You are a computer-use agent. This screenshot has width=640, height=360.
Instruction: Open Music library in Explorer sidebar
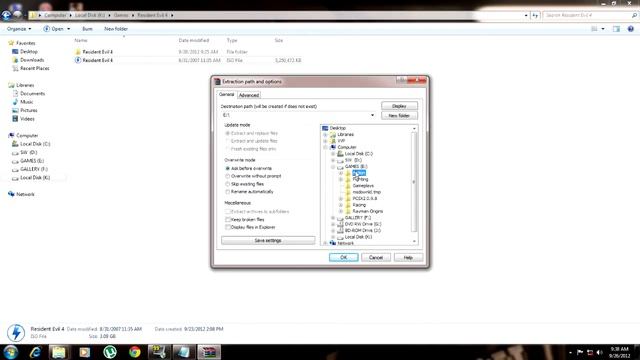(x=27, y=102)
